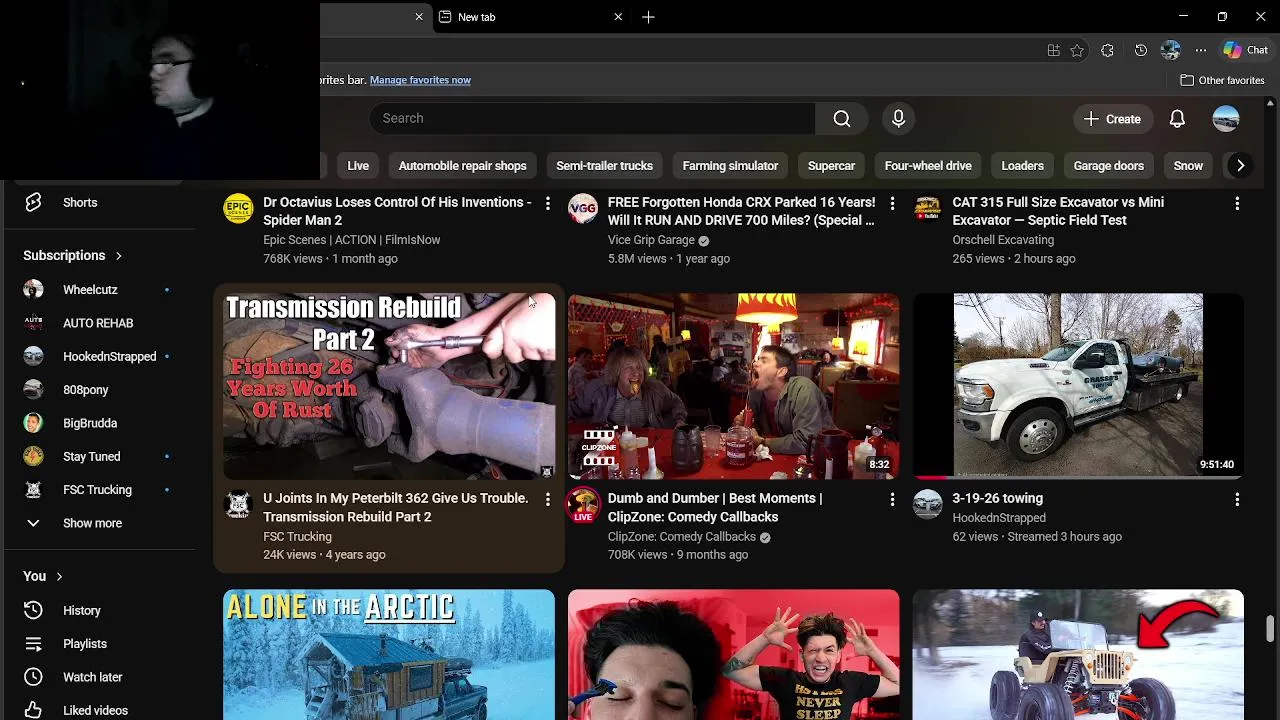
Task: Open more options for Honda CRX video
Action: click(x=892, y=203)
